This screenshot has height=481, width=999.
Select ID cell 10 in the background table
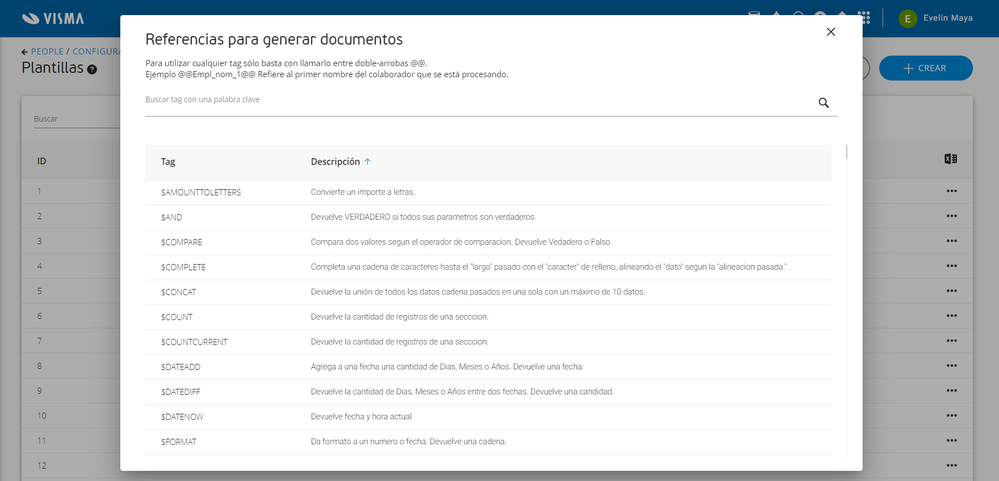click(x=41, y=416)
